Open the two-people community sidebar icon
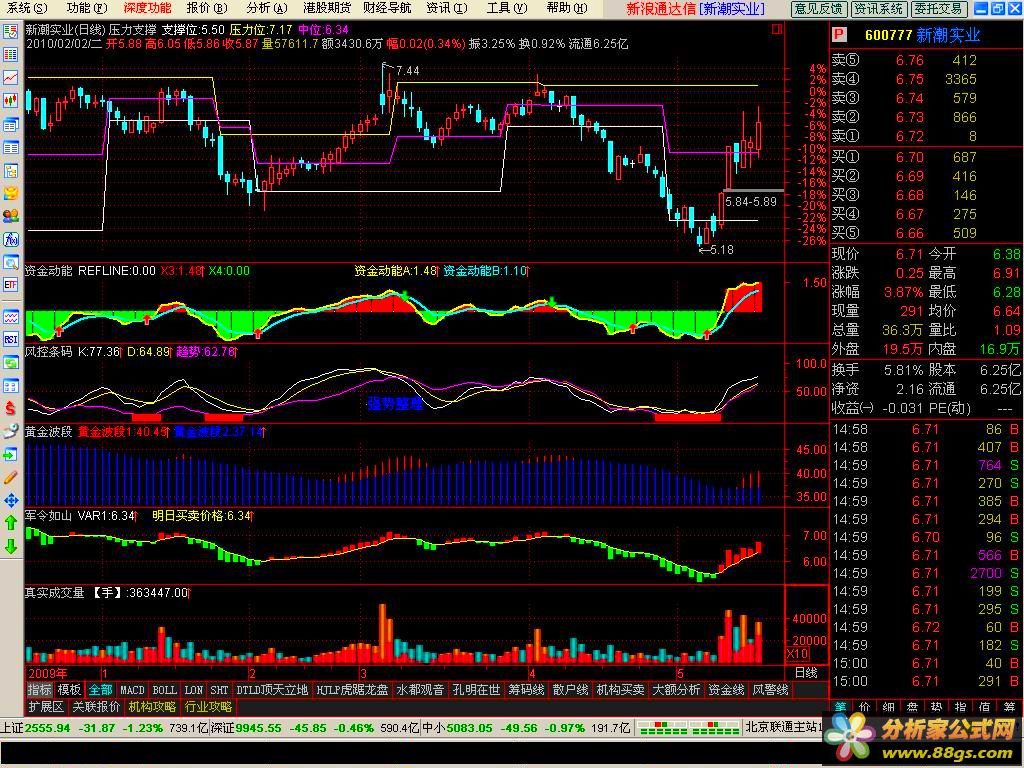The width and height of the screenshot is (1024, 768). click(10, 216)
